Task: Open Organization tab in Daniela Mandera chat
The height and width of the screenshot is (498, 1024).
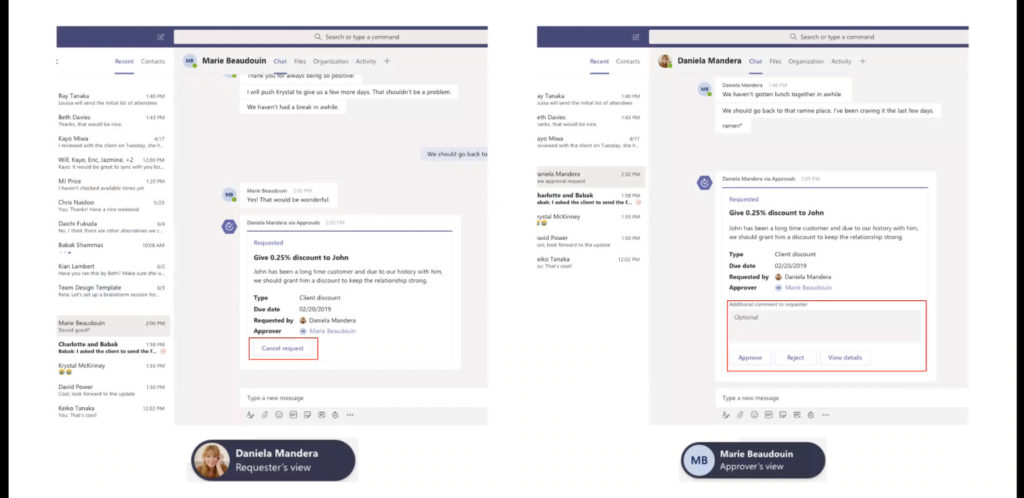Action: tap(806, 61)
